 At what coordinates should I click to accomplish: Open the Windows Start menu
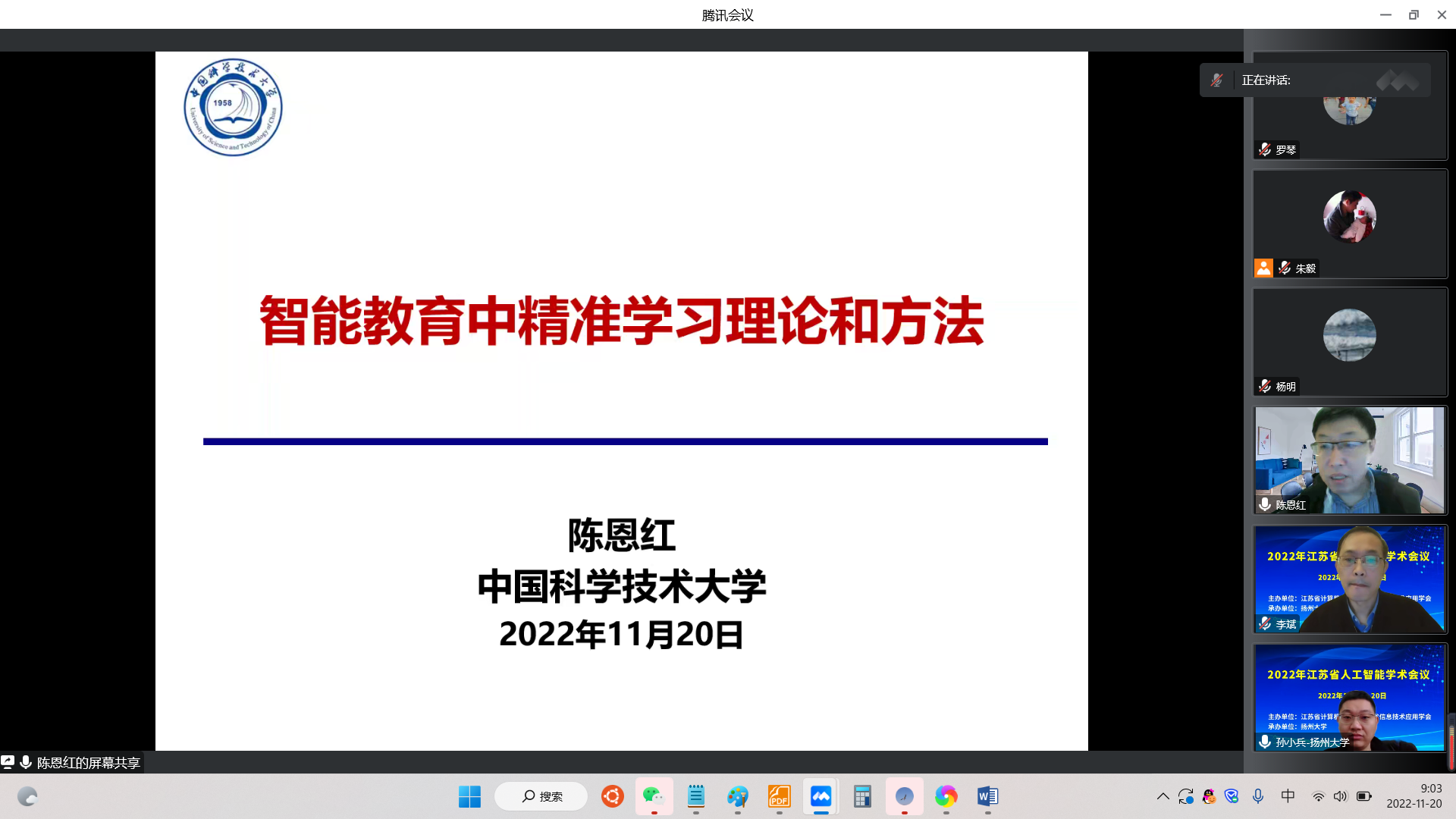click(x=469, y=796)
